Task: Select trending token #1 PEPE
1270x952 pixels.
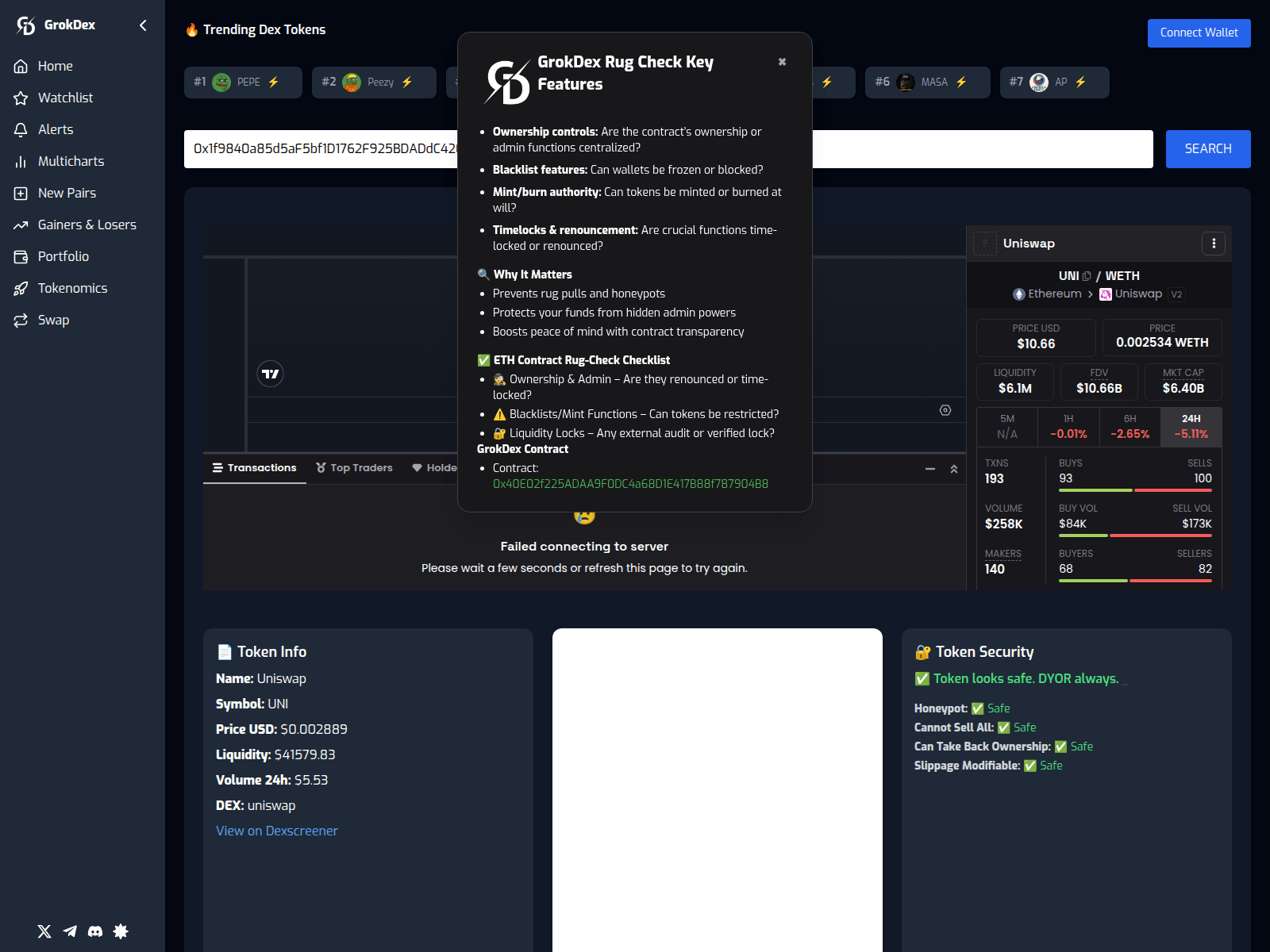Action: point(243,82)
